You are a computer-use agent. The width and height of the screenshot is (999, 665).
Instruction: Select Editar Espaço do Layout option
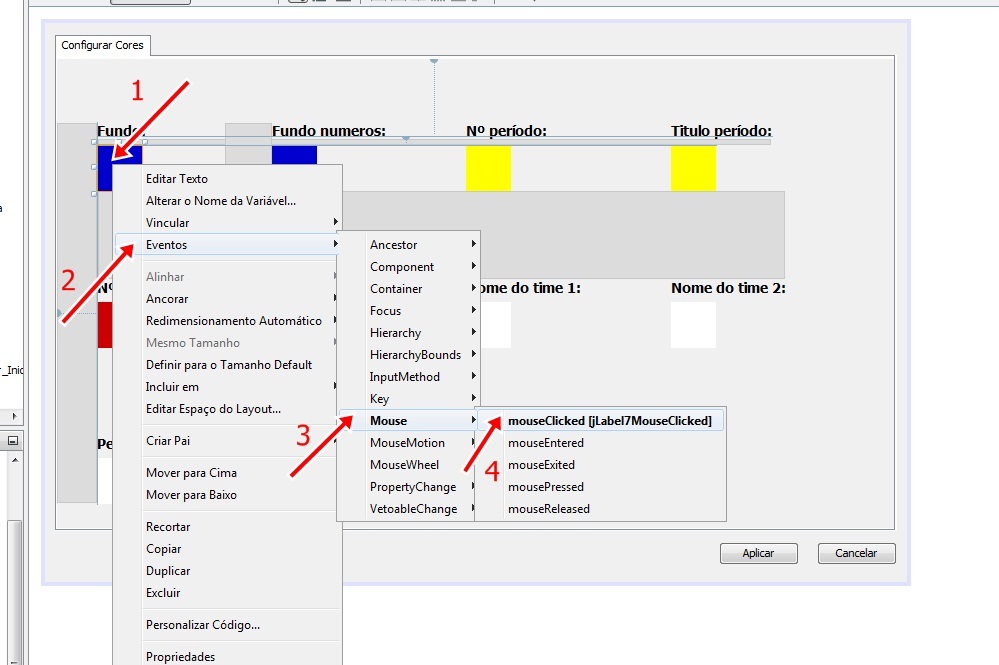click(227, 409)
